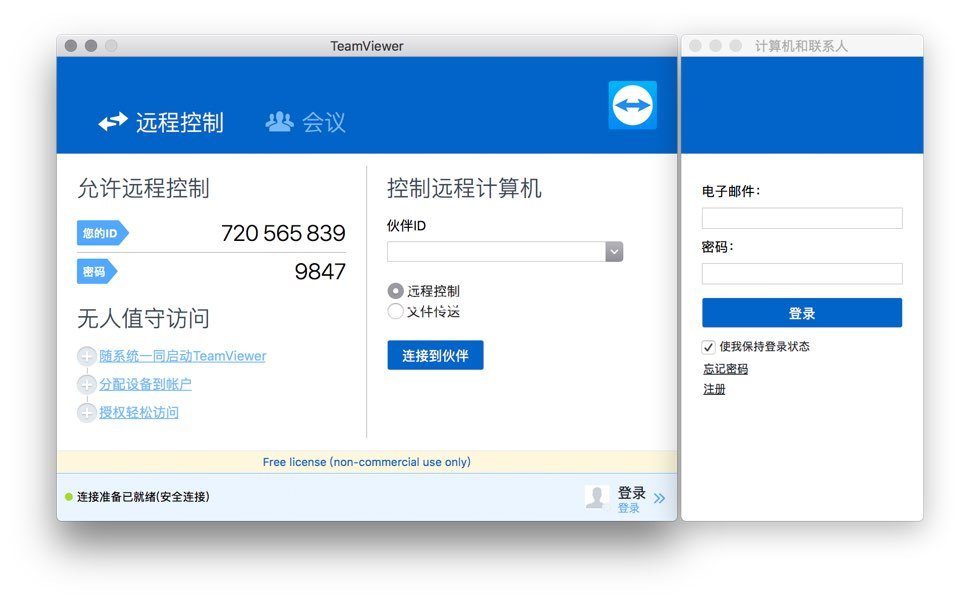Click the 忘记密码 link
Viewport: 966px width, 602px height.
pyautogui.click(x=726, y=369)
